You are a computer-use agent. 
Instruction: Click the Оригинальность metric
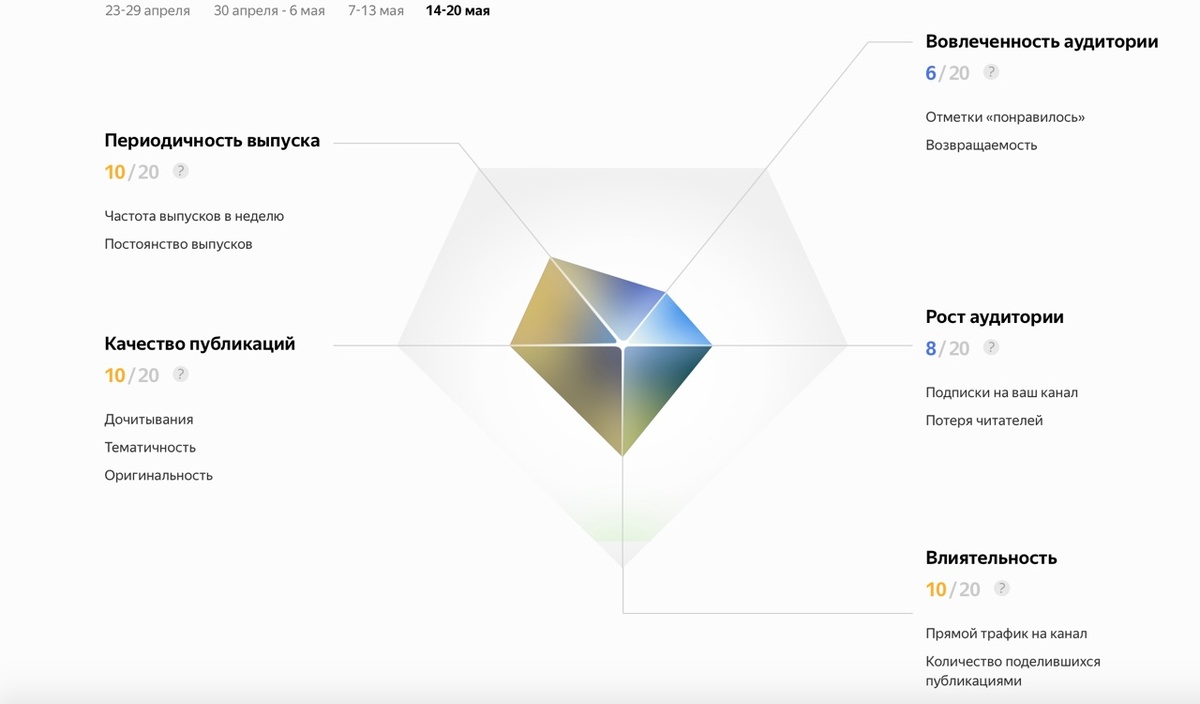tap(159, 475)
